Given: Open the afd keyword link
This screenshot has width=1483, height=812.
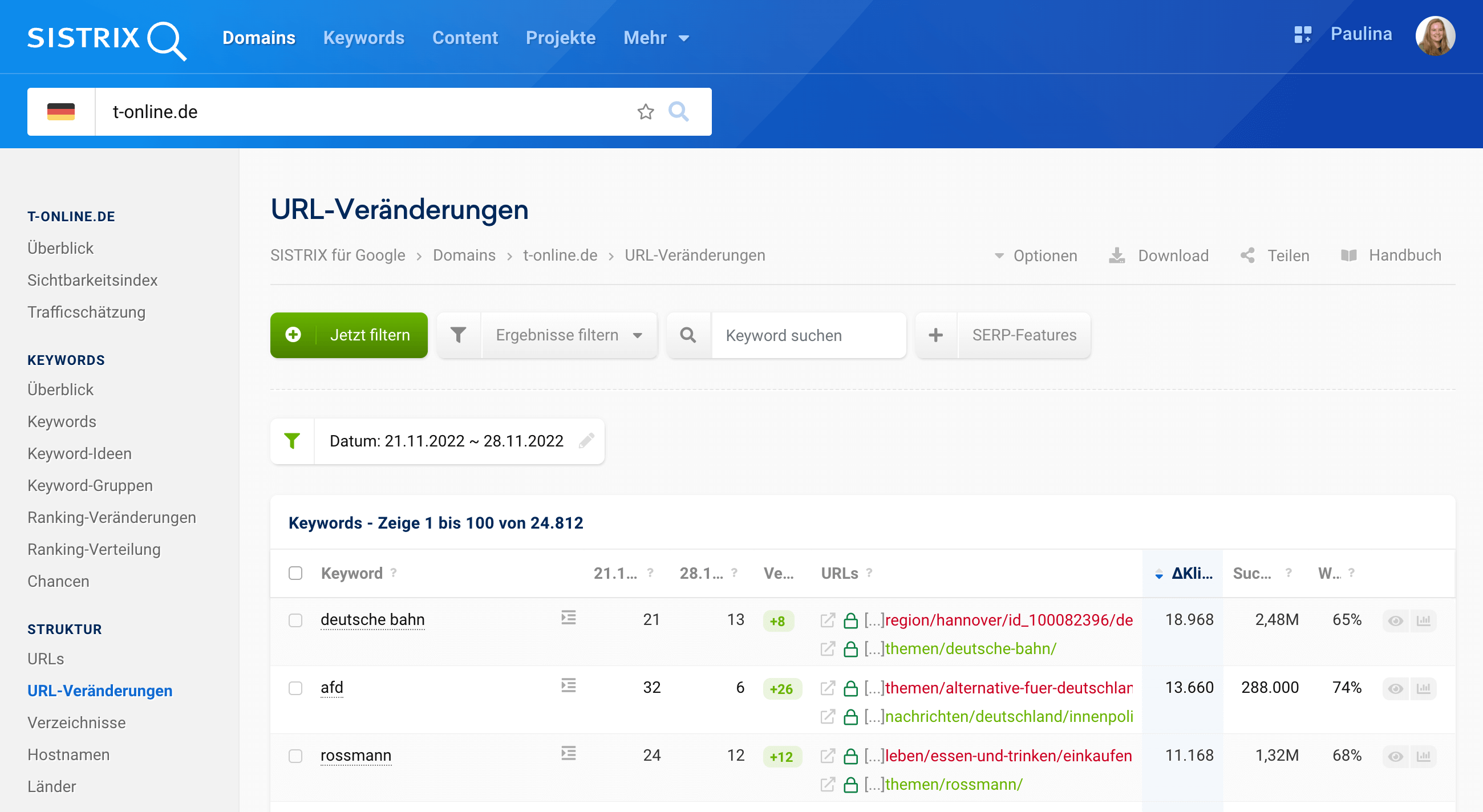Looking at the screenshot, I should point(331,688).
